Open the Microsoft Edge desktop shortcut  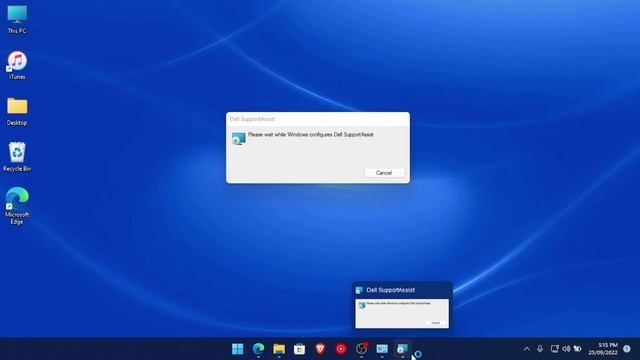coord(17,206)
